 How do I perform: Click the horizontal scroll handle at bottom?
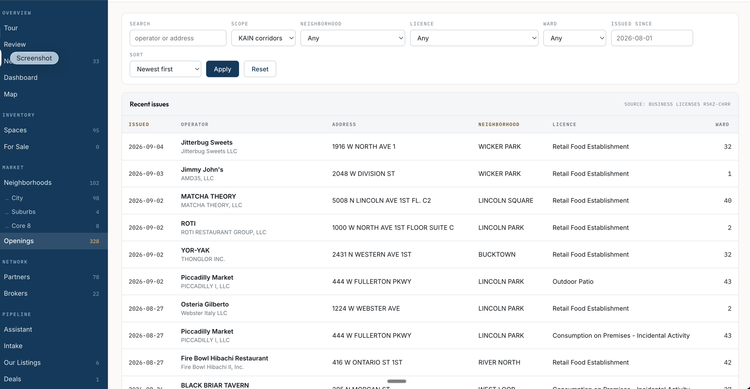click(x=397, y=381)
